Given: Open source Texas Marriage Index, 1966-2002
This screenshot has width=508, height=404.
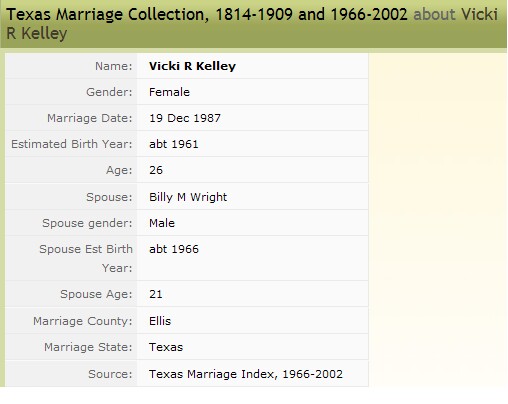Looking at the screenshot, I should (x=246, y=374).
